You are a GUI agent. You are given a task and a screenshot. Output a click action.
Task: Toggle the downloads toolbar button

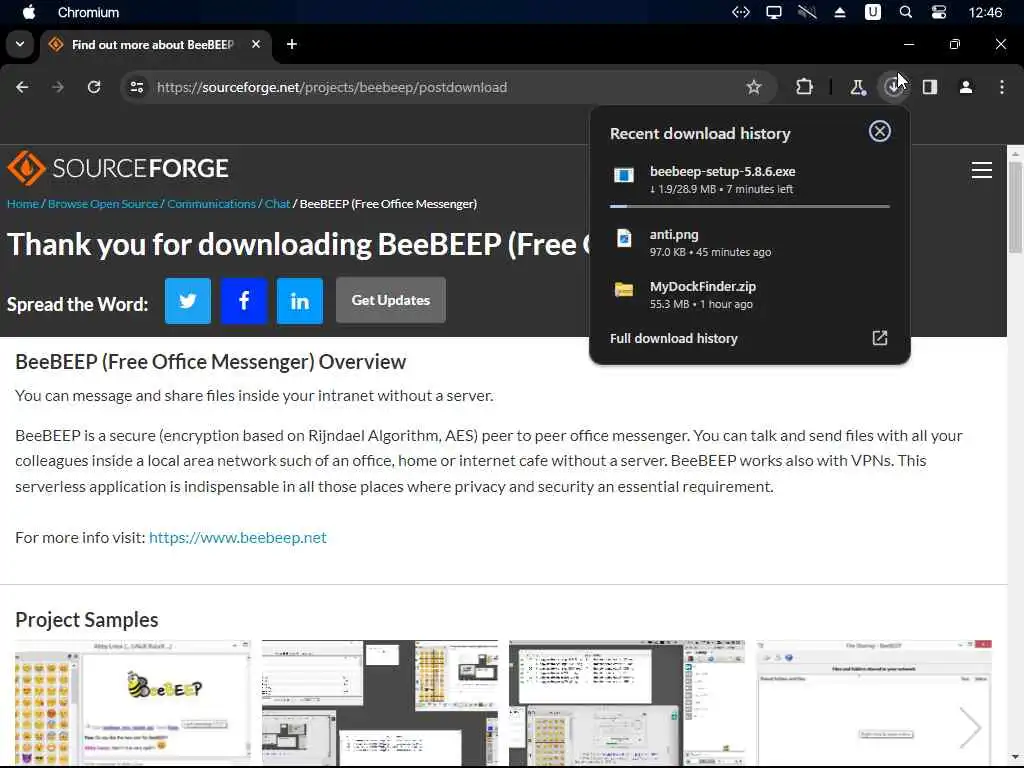893,87
